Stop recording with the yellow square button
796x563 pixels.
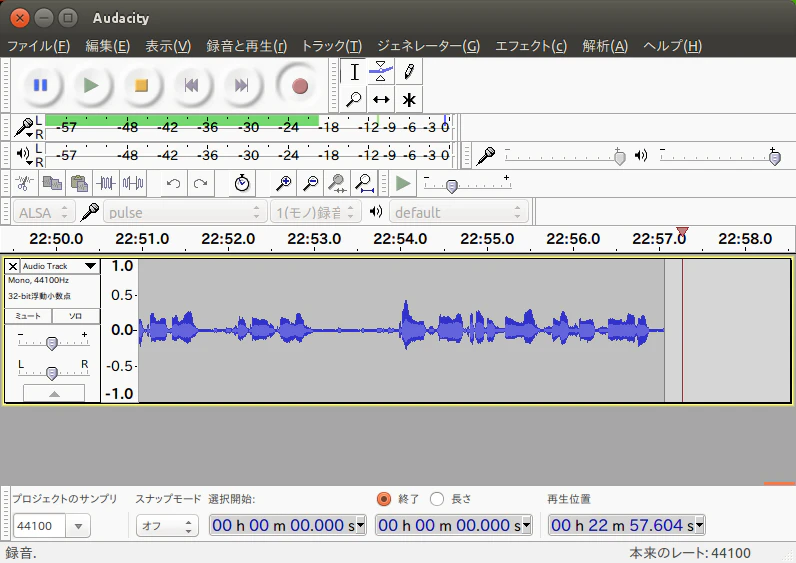pyautogui.click(x=141, y=85)
